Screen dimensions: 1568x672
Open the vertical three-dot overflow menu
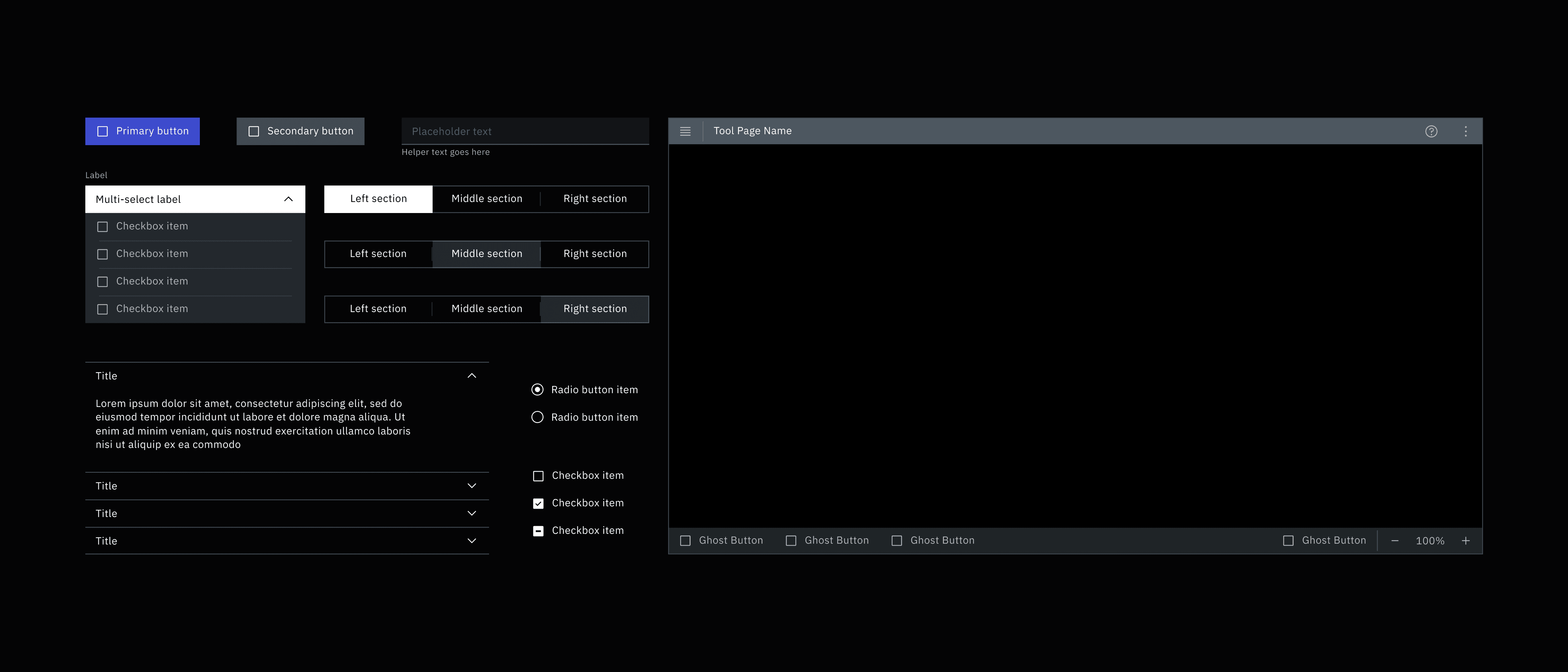pyautogui.click(x=1466, y=131)
